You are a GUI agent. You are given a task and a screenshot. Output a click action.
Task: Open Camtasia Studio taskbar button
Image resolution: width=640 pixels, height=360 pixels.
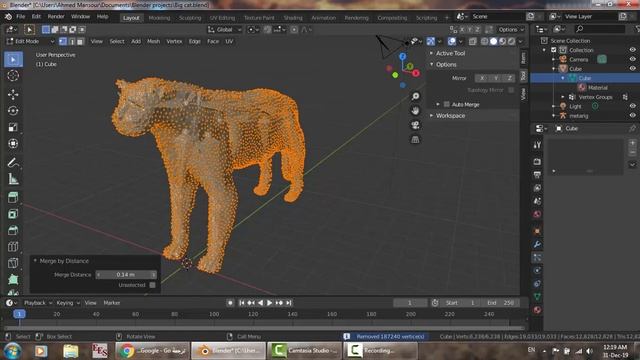coord(304,351)
